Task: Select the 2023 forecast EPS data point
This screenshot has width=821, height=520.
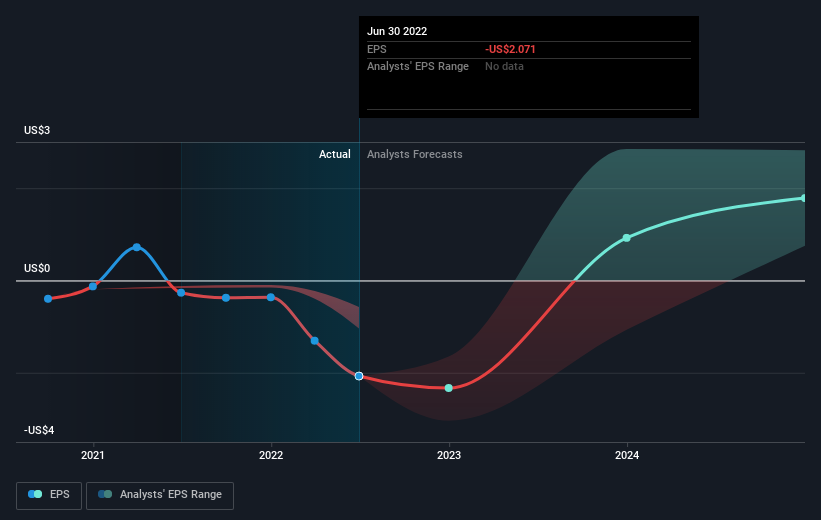Action: tap(449, 388)
